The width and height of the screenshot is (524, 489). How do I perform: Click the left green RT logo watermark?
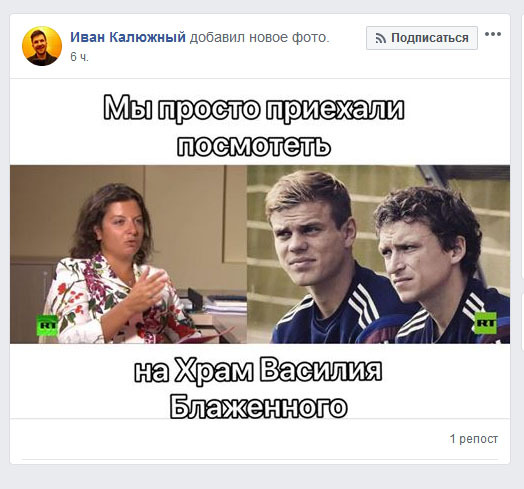point(47,325)
